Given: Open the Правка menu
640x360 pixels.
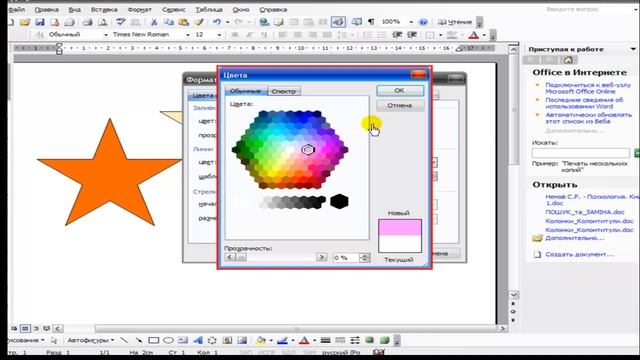Looking at the screenshot, I should pos(47,9).
